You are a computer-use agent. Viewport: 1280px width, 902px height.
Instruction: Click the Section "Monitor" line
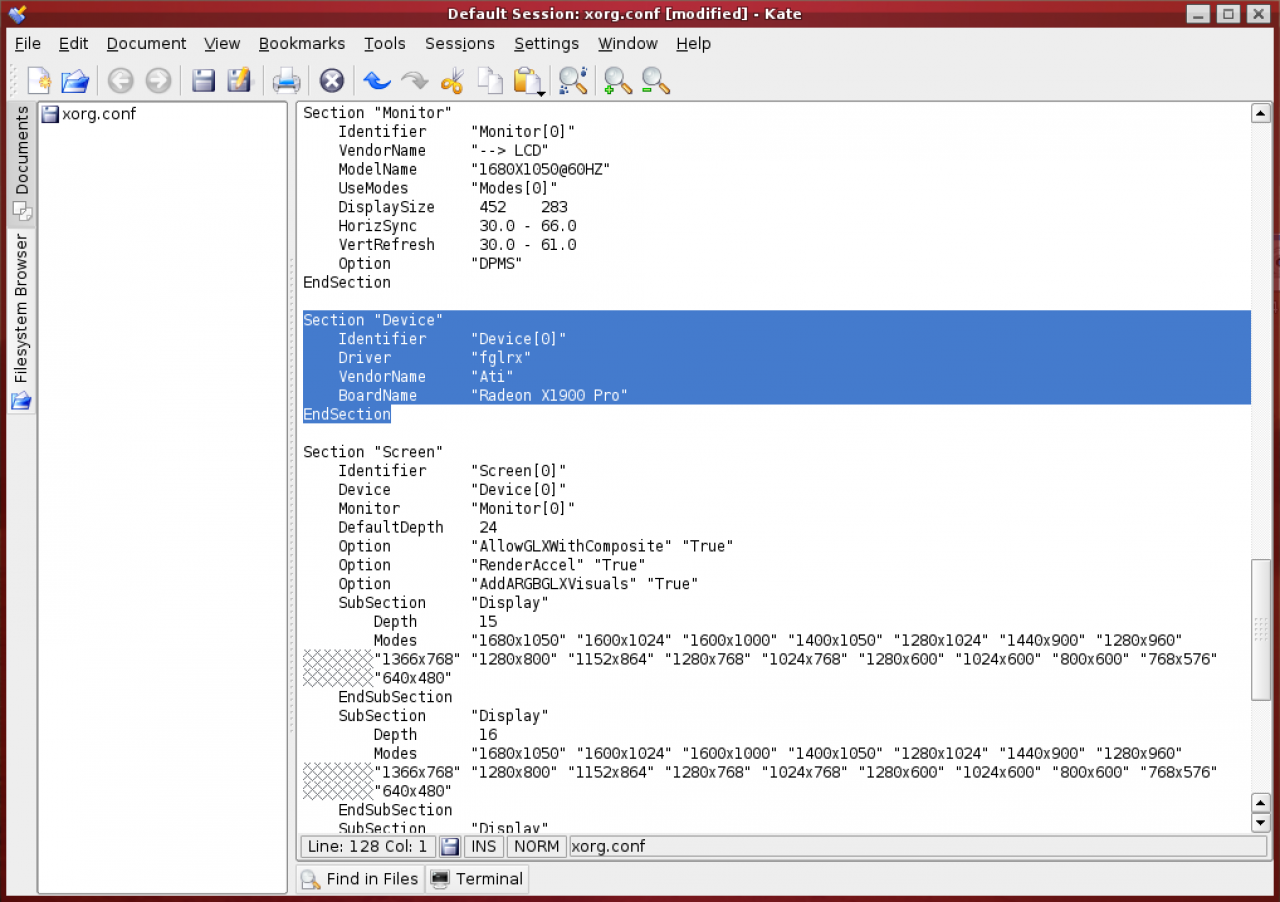coord(378,113)
